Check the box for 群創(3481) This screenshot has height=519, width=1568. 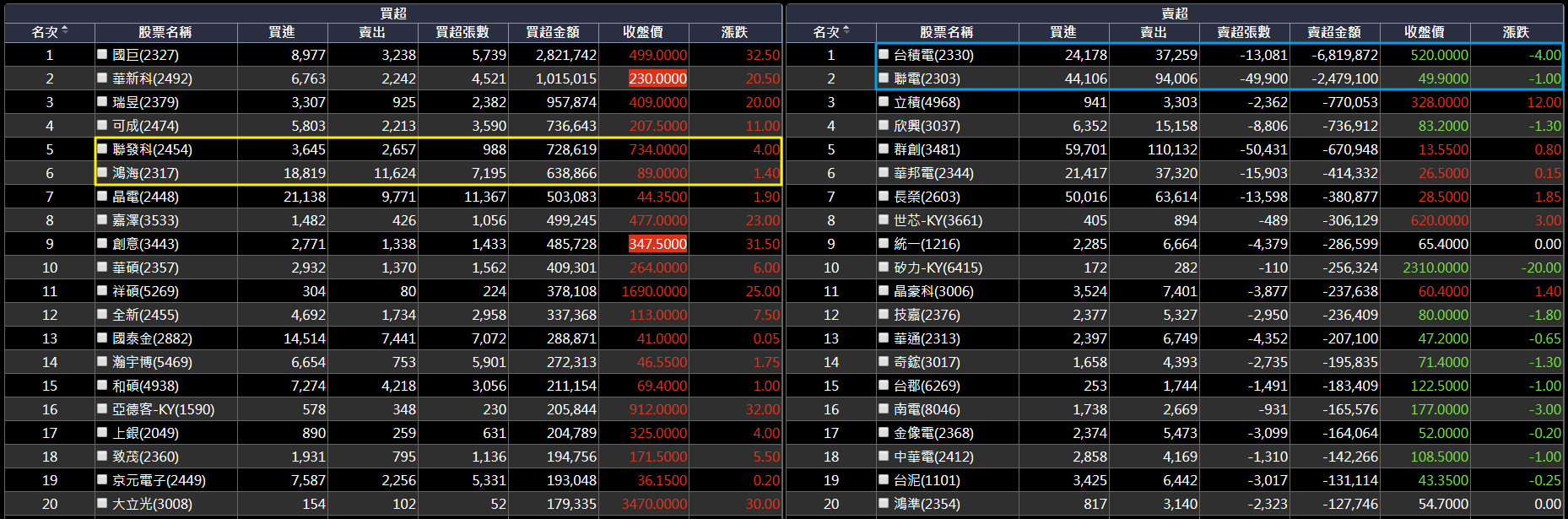point(884,149)
